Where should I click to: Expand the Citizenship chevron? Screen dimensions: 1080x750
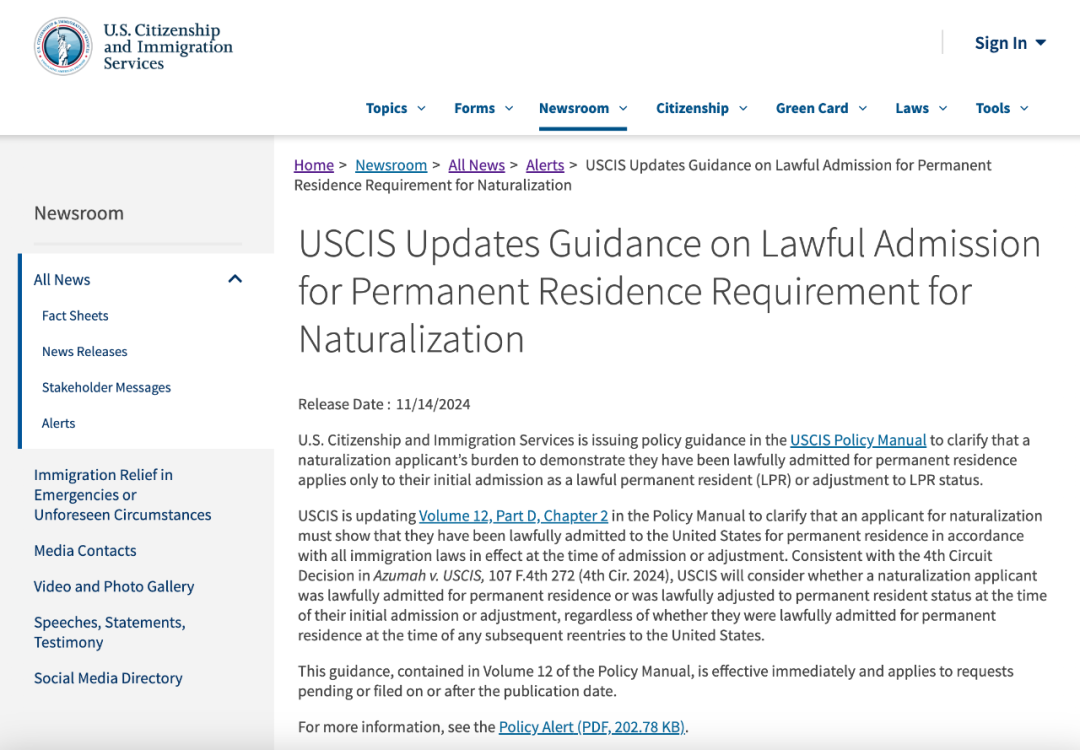coord(743,108)
